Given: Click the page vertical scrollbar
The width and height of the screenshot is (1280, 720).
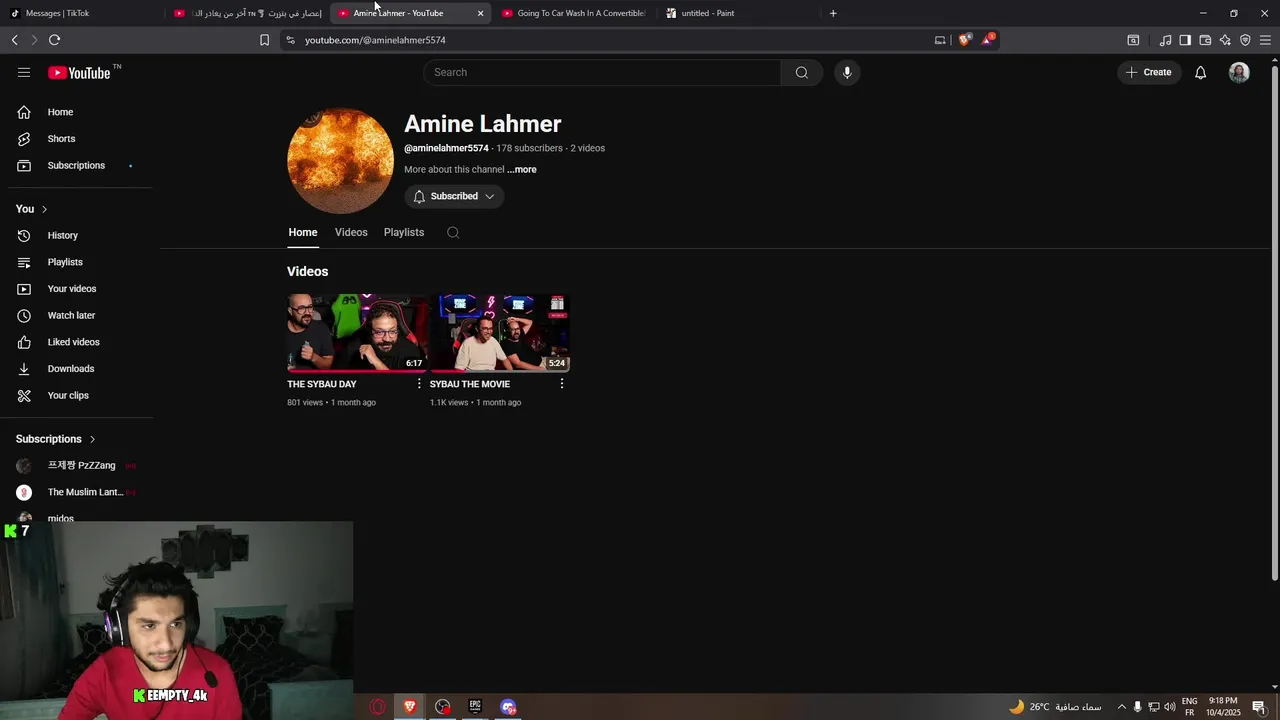Looking at the screenshot, I should (x=1274, y=322).
